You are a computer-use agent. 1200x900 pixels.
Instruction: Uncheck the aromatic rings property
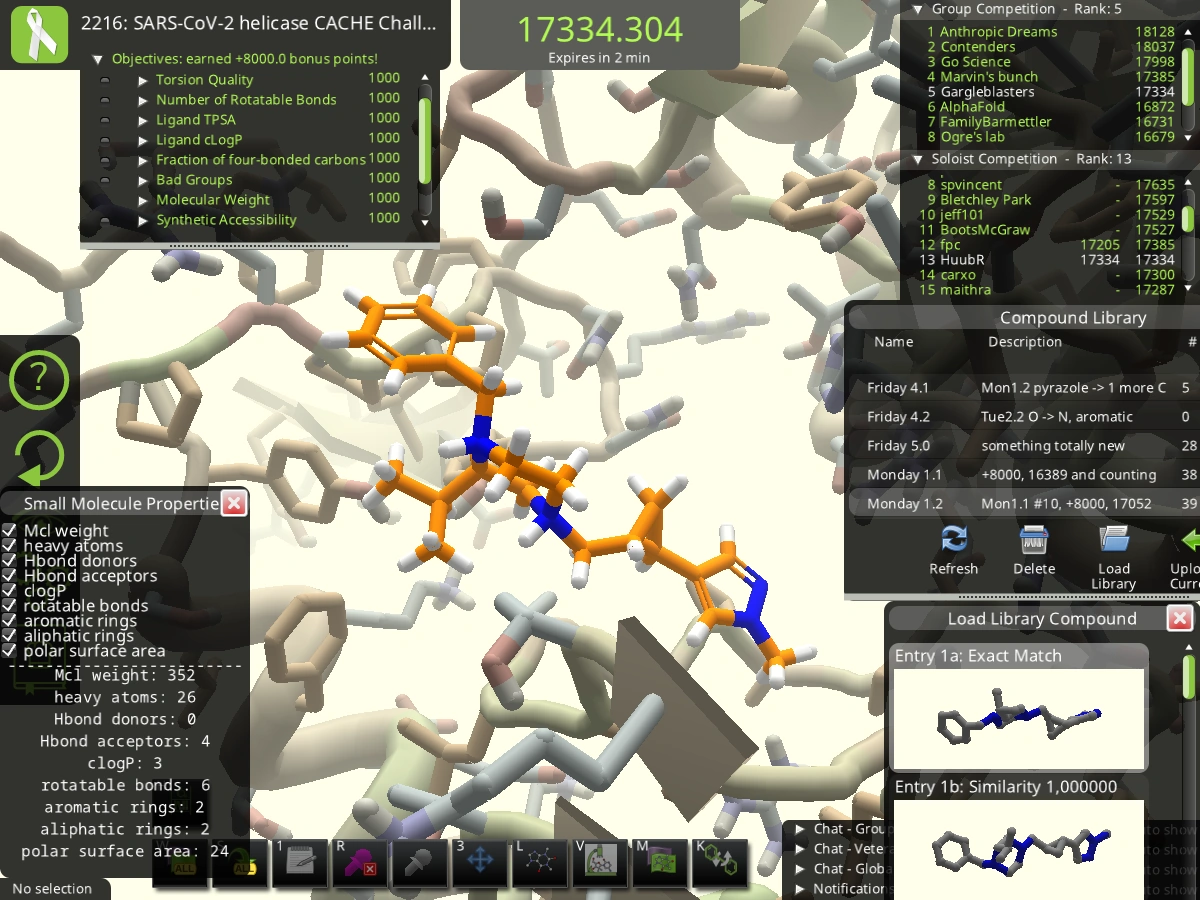[8, 621]
